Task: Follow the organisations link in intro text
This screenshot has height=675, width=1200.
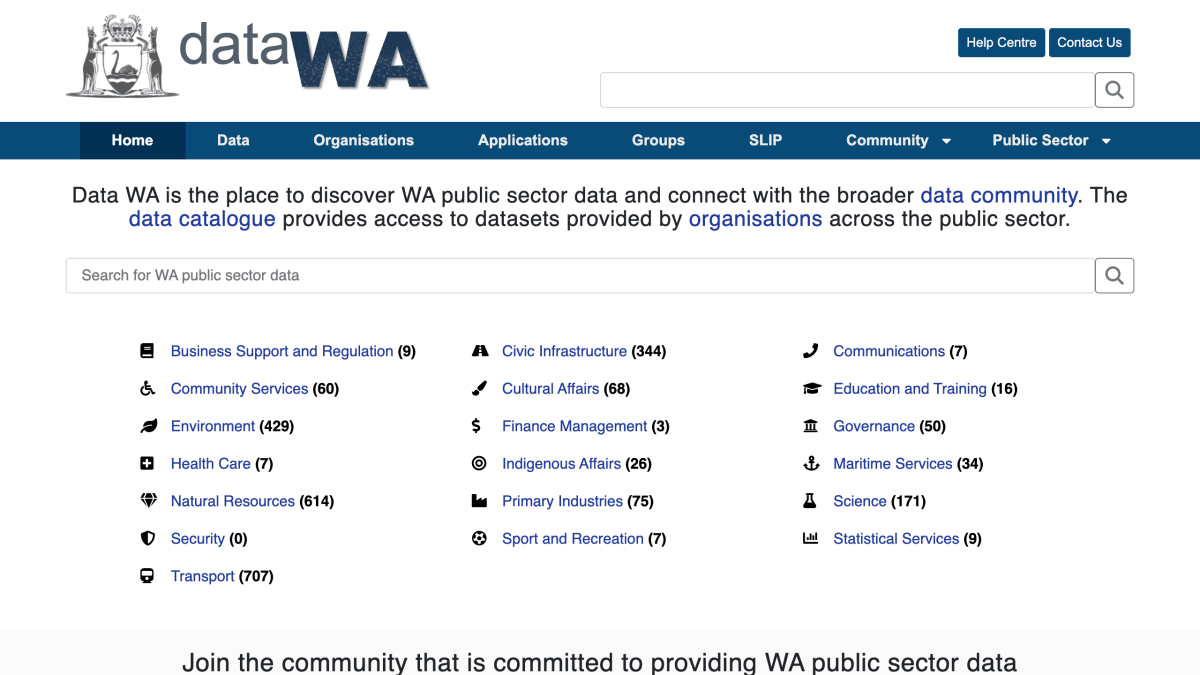Action: [x=755, y=219]
